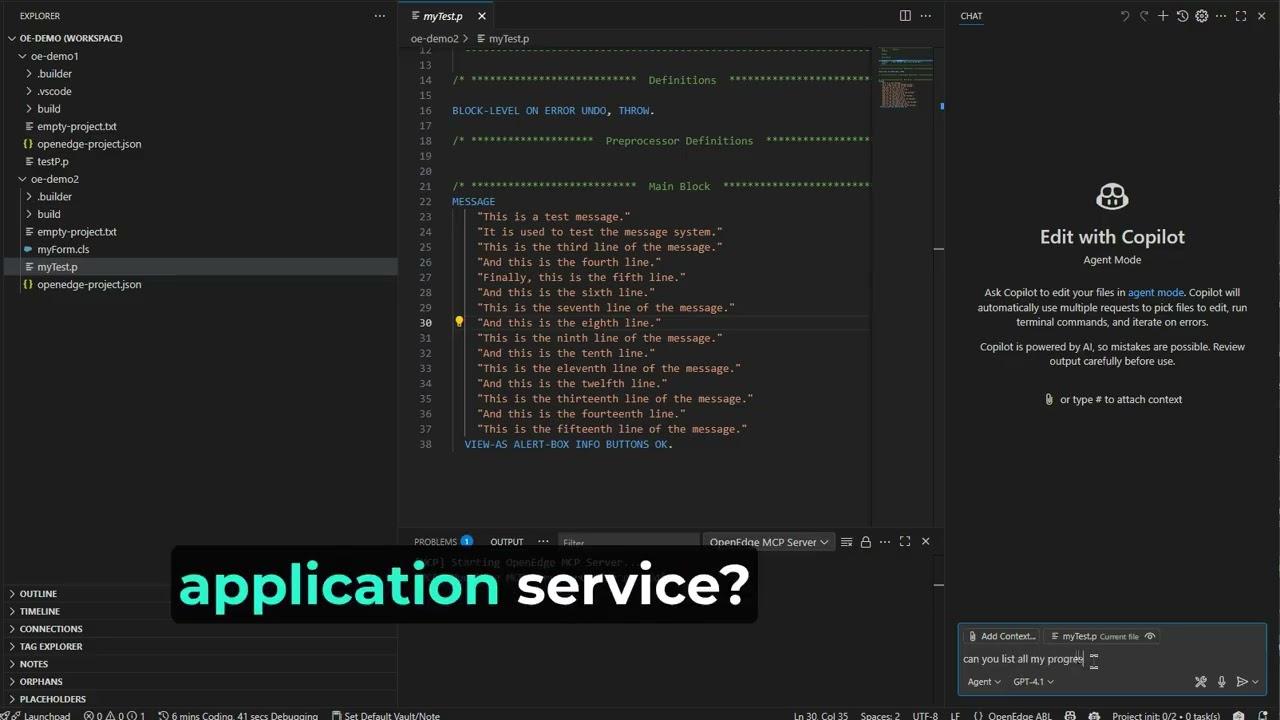
Task: Click the Add Context button
Action: 1000,636
